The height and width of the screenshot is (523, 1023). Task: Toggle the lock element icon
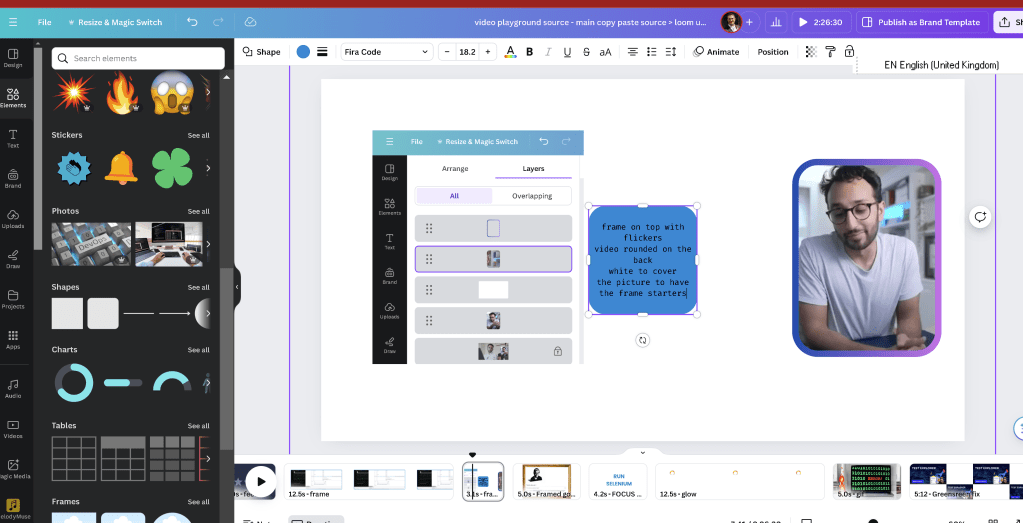849,52
